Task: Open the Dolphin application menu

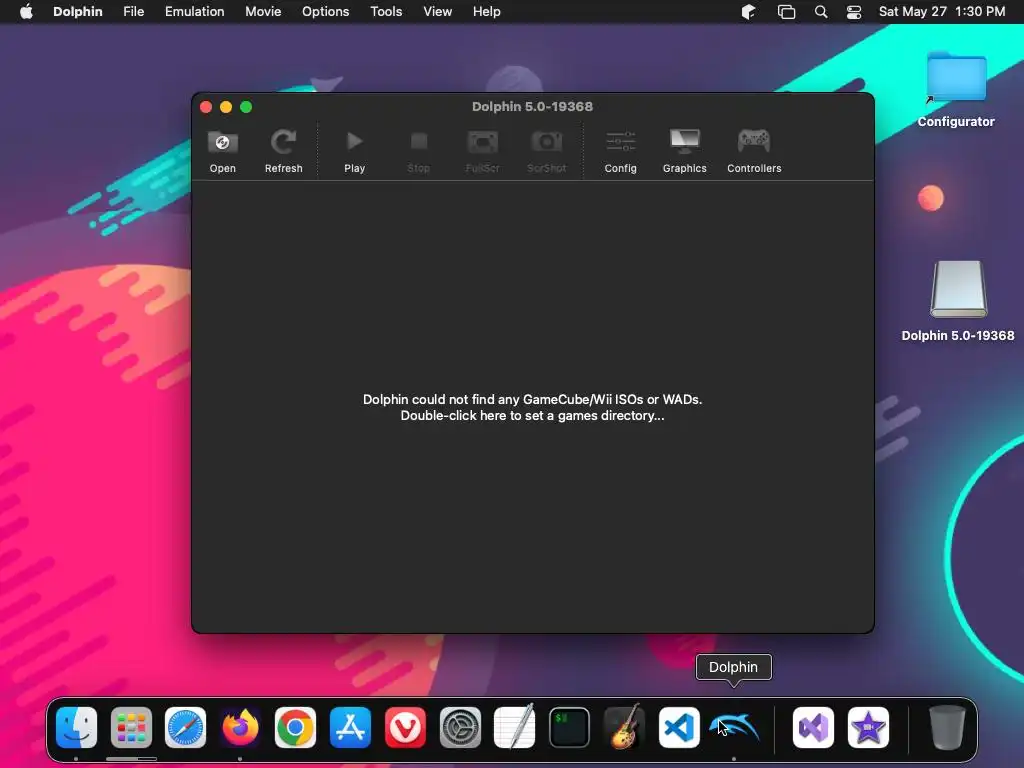Action: pyautogui.click(x=78, y=12)
